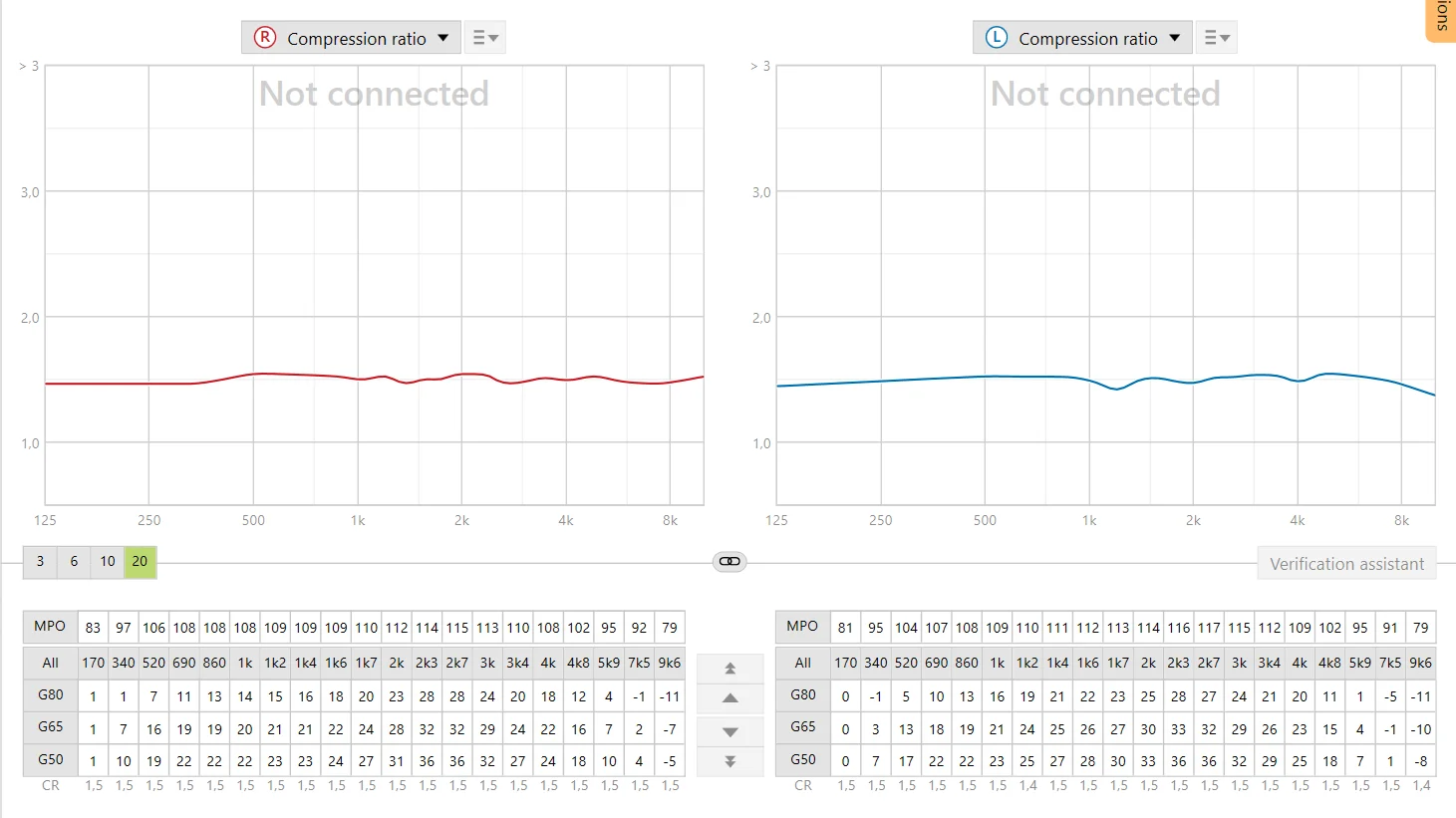The image size is (1456, 818).
Task: Click right ear MPO value 83
Action: click(x=93, y=628)
